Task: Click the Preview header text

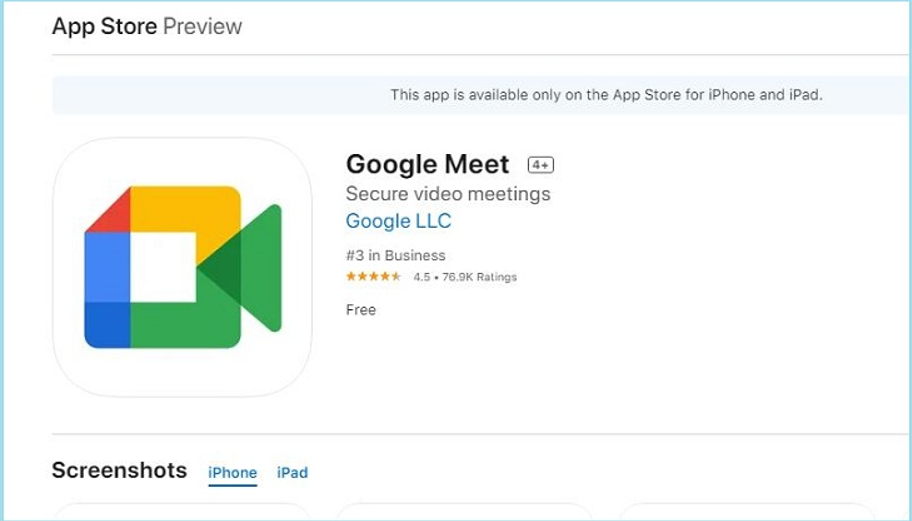Action: (x=203, y=26)
